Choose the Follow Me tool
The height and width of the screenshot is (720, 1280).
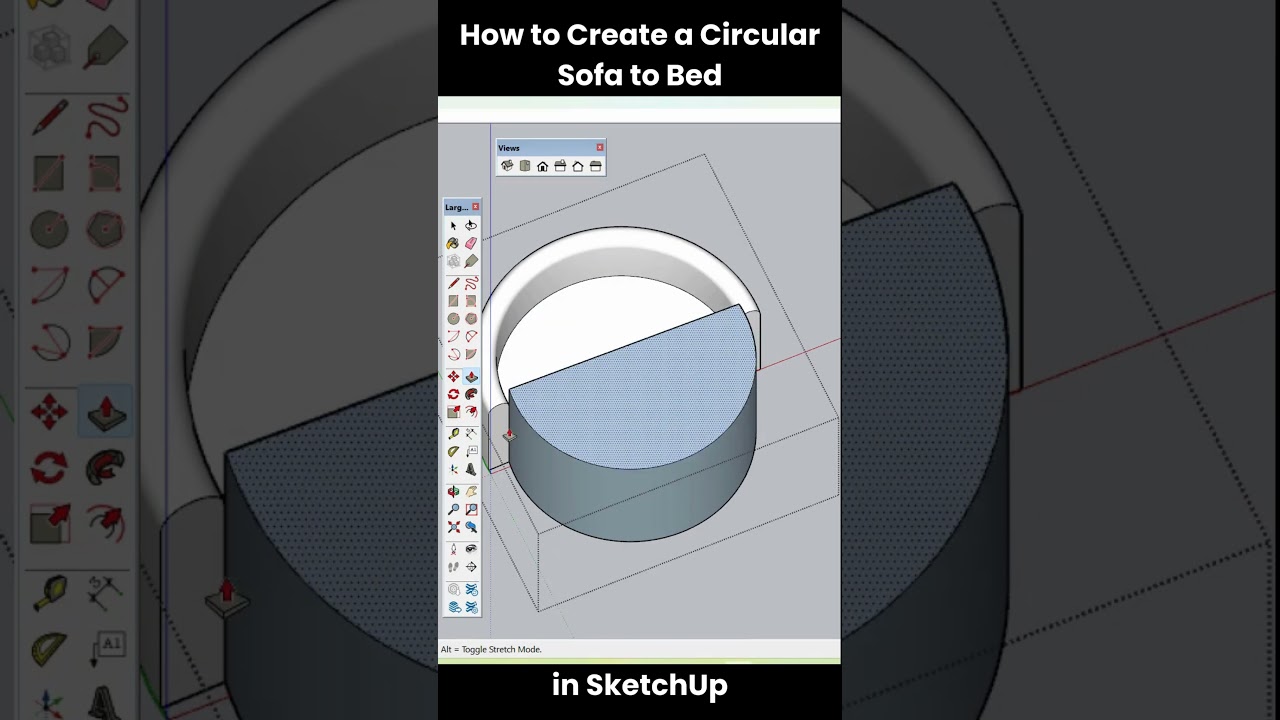coord(471,394)
